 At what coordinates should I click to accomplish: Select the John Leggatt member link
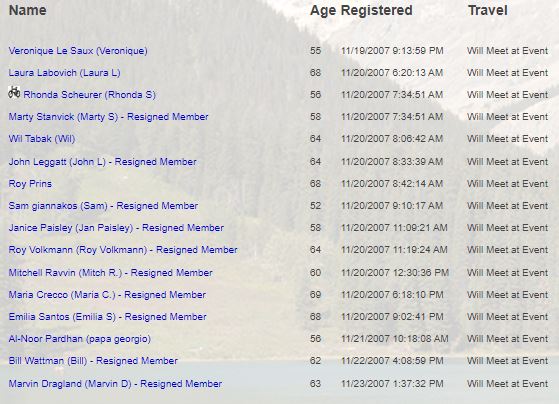(x=102, y=162)
